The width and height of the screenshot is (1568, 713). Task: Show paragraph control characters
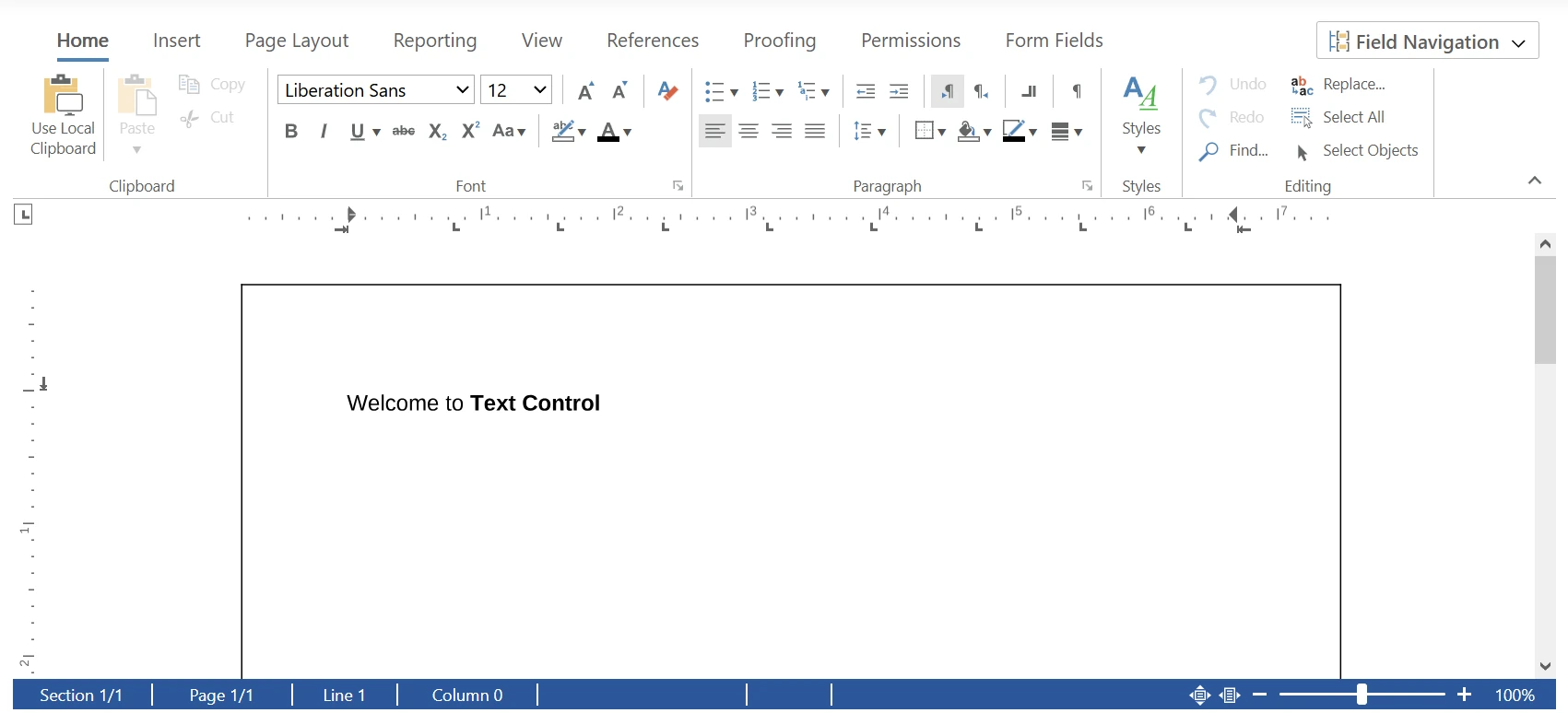(x=1077, y=91)
